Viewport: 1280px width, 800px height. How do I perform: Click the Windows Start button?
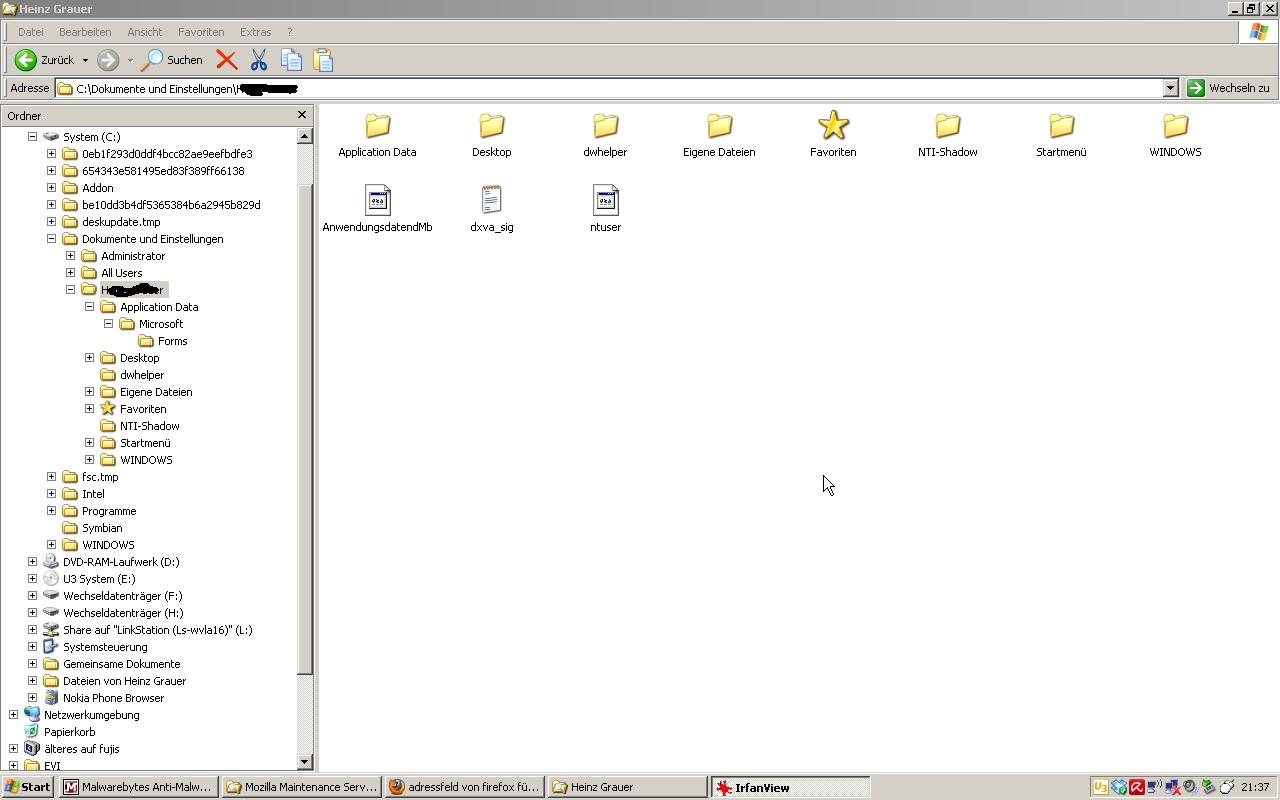[x=27, y=787]
